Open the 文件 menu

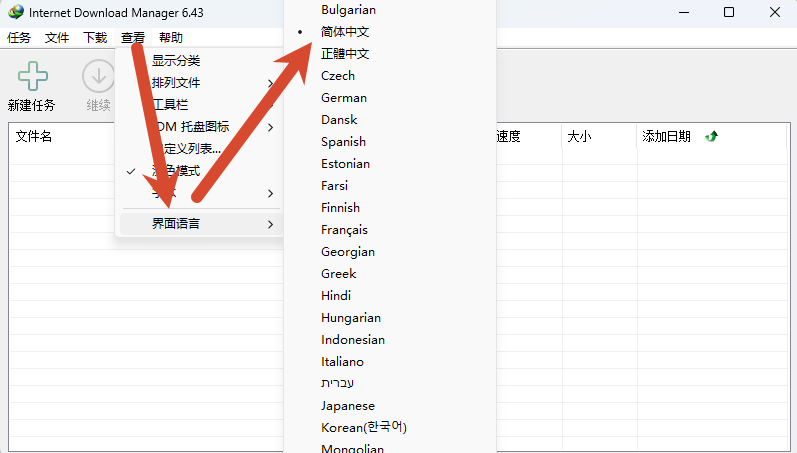point(57,38)
